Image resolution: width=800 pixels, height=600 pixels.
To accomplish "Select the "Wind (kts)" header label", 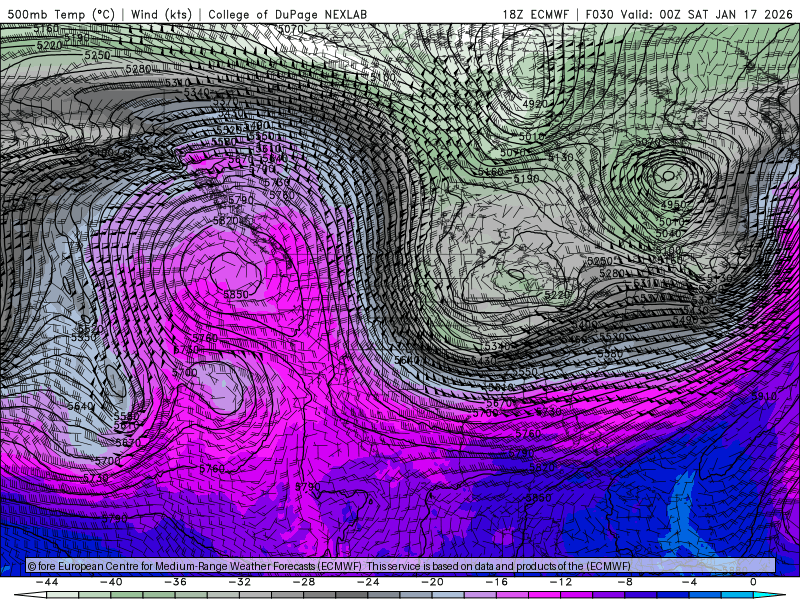I will pos(161,14).
